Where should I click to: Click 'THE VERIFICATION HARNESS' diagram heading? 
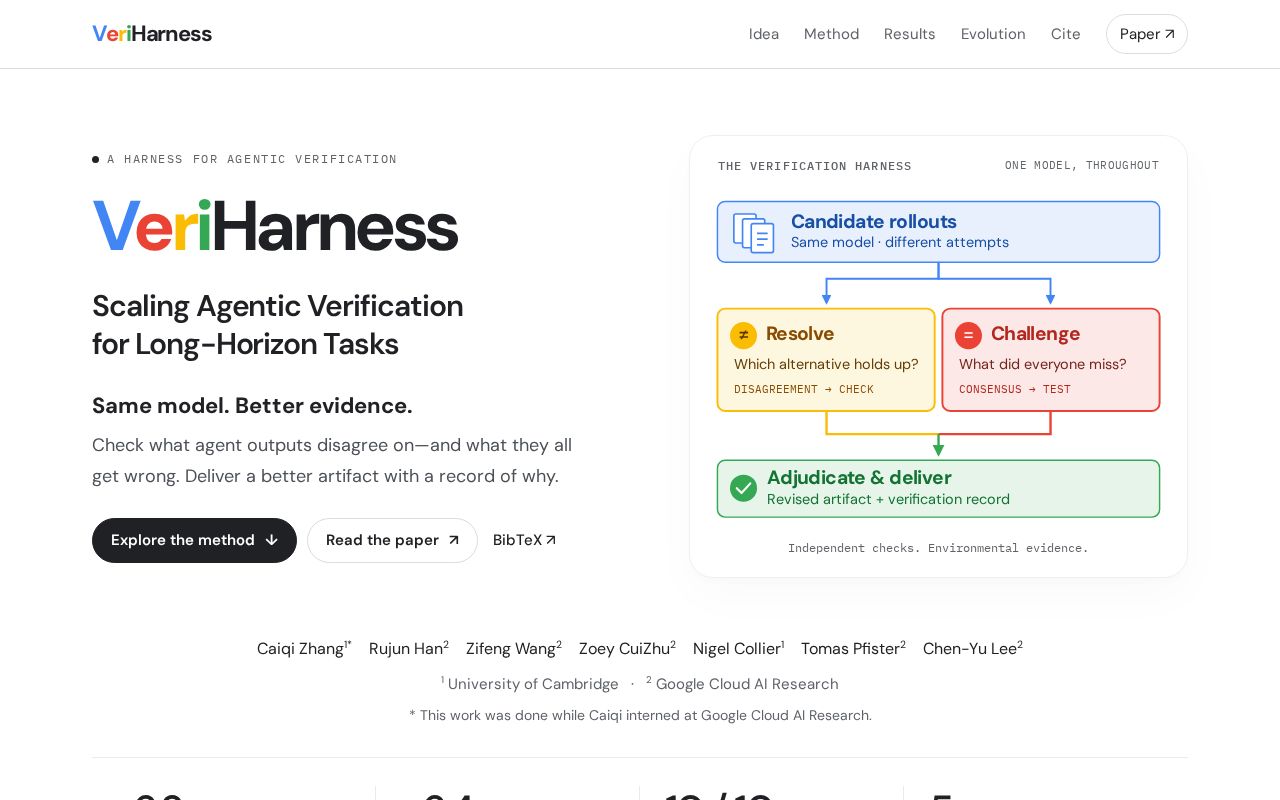(815, 166)
